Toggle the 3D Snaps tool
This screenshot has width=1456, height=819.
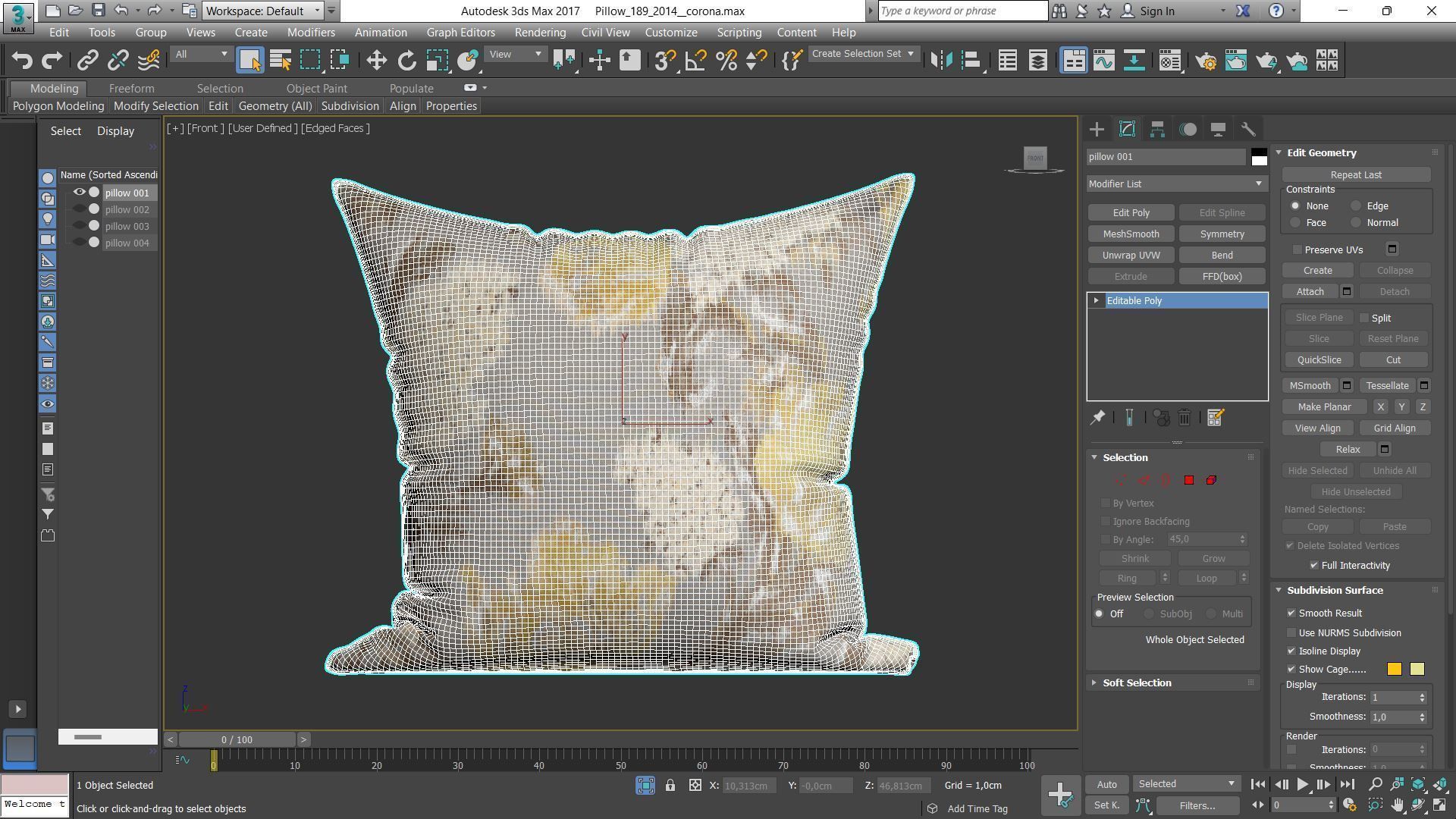pyautogui.click(x=665, y=61)
